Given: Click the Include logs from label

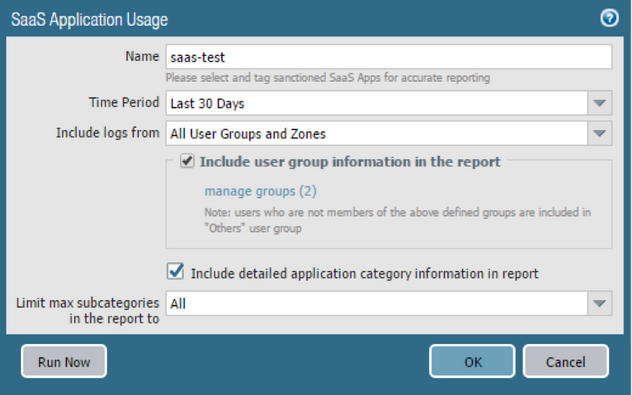Looking at the screenshot, I should tap(108, 133).
